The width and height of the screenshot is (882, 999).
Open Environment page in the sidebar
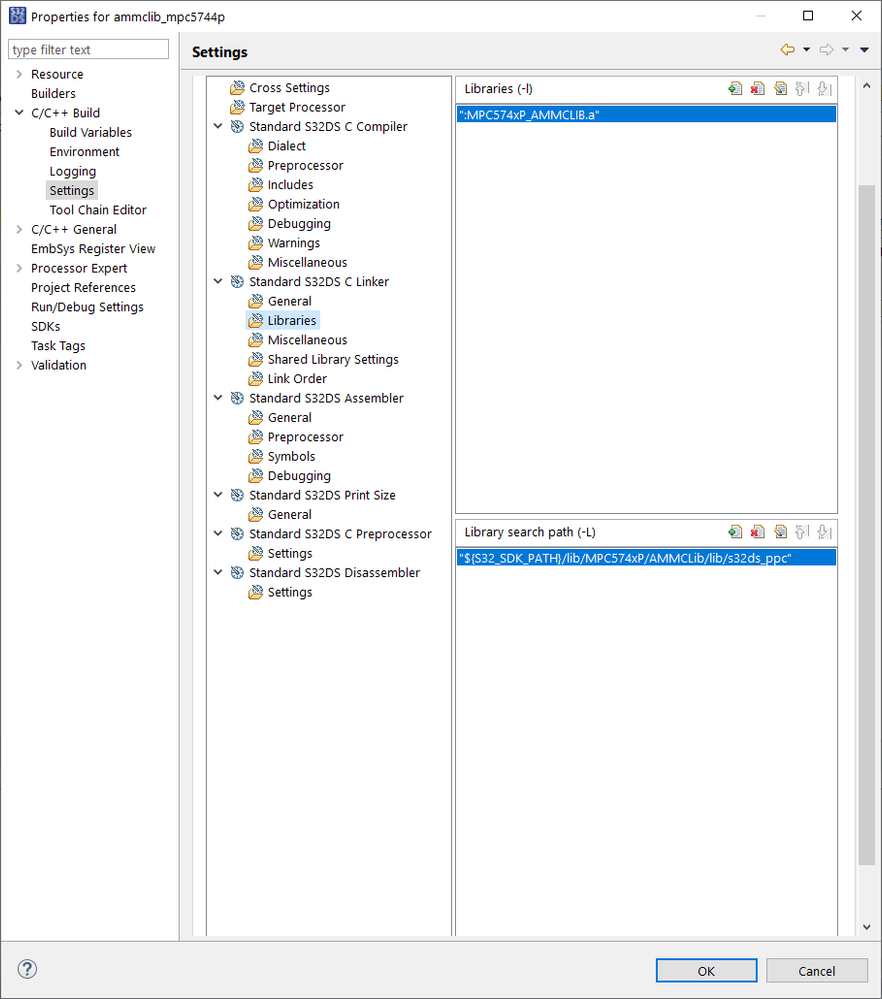(x=84, y=152)
